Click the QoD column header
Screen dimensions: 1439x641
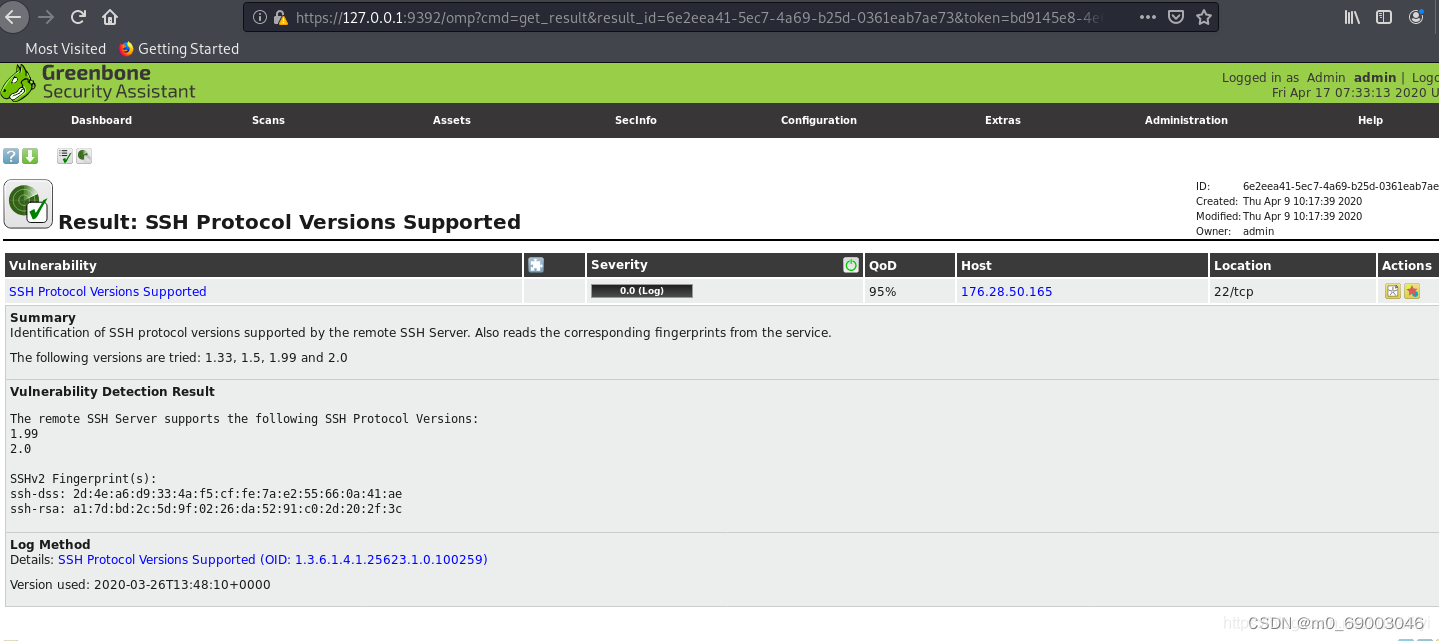pos(883,265)
